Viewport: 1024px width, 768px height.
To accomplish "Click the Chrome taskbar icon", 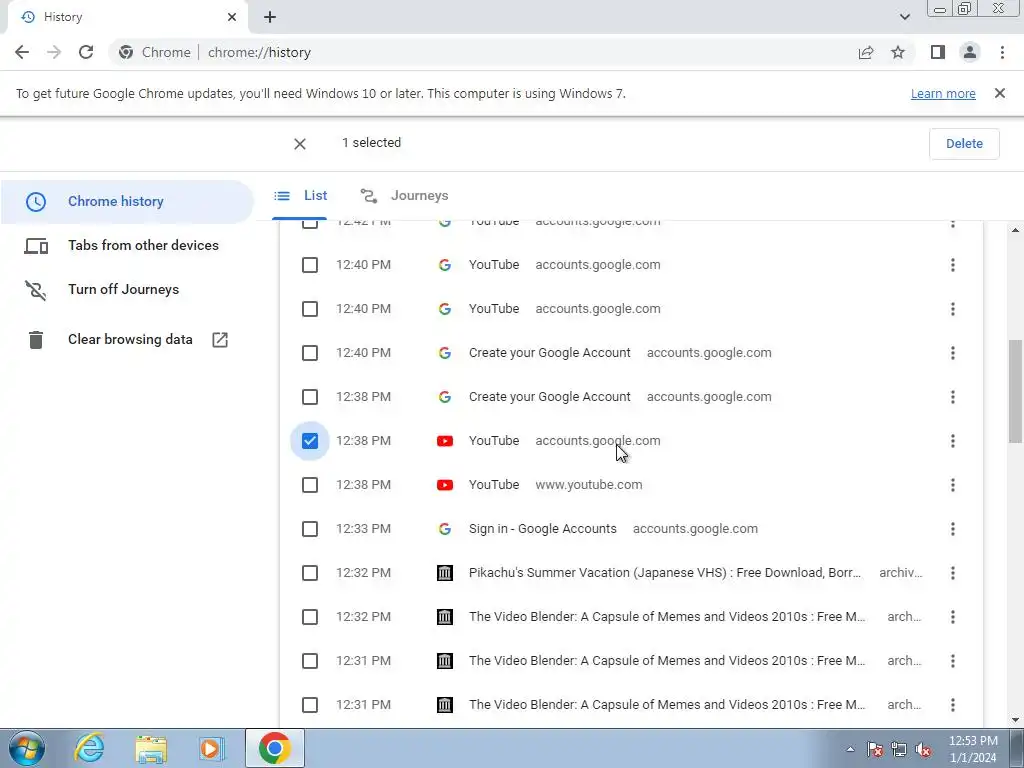I will pos(274,748).
